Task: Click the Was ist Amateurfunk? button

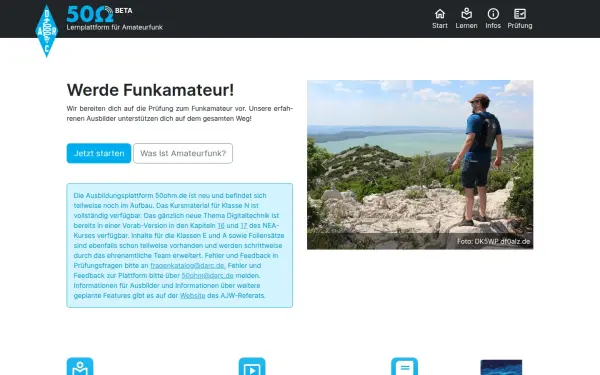Action: click(183, 153)
